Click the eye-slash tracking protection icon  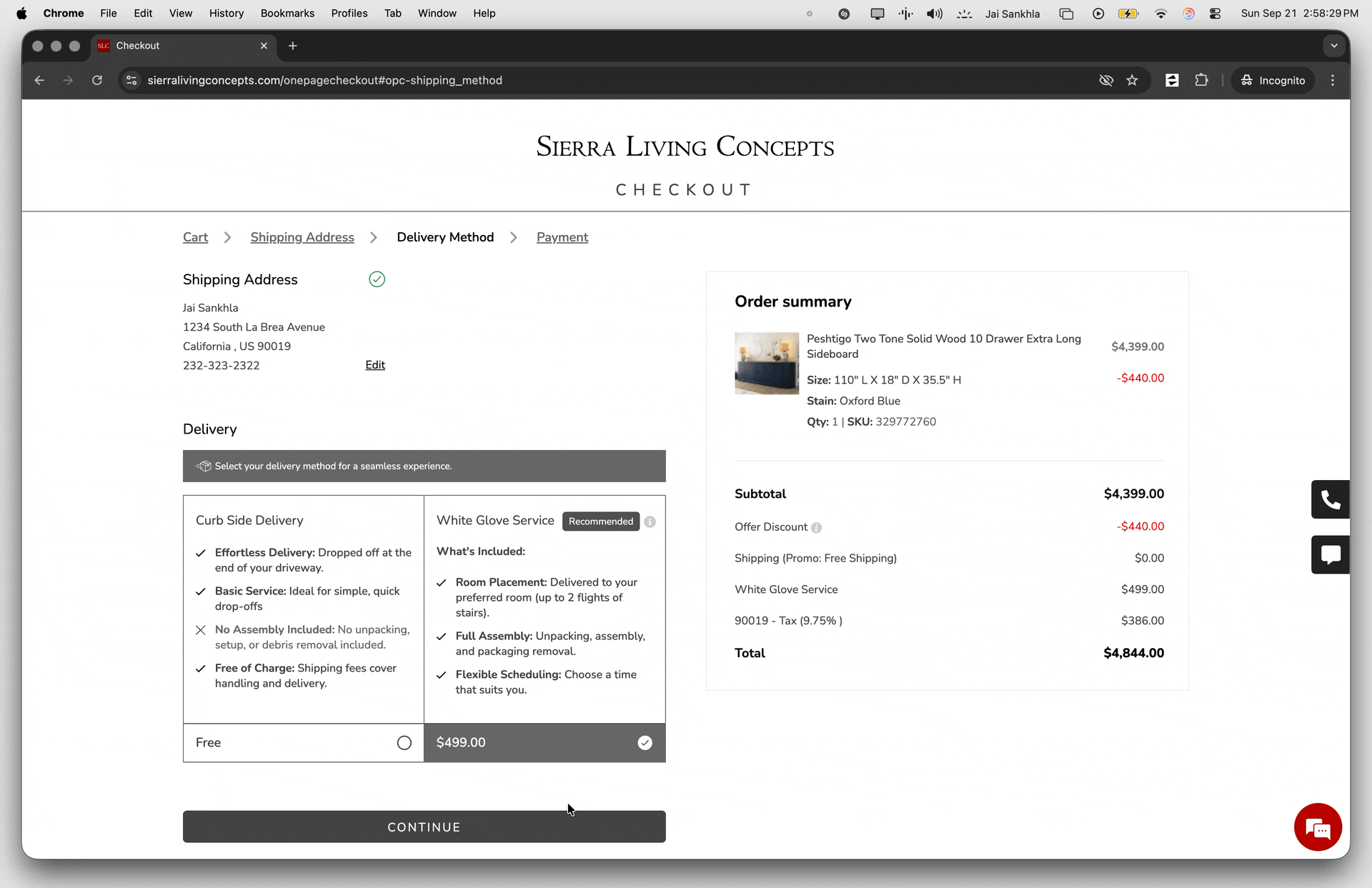point(1106,80)
